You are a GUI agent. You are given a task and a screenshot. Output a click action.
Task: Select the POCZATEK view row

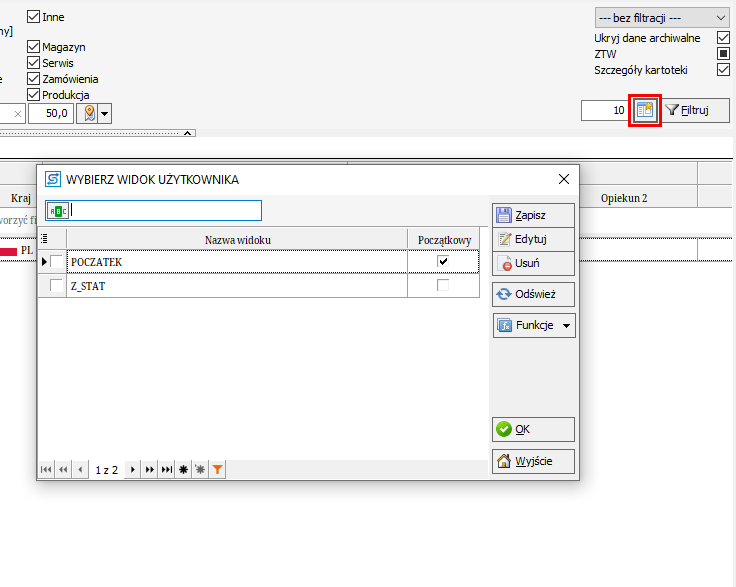pyautogui.click(x=237, y=262)
